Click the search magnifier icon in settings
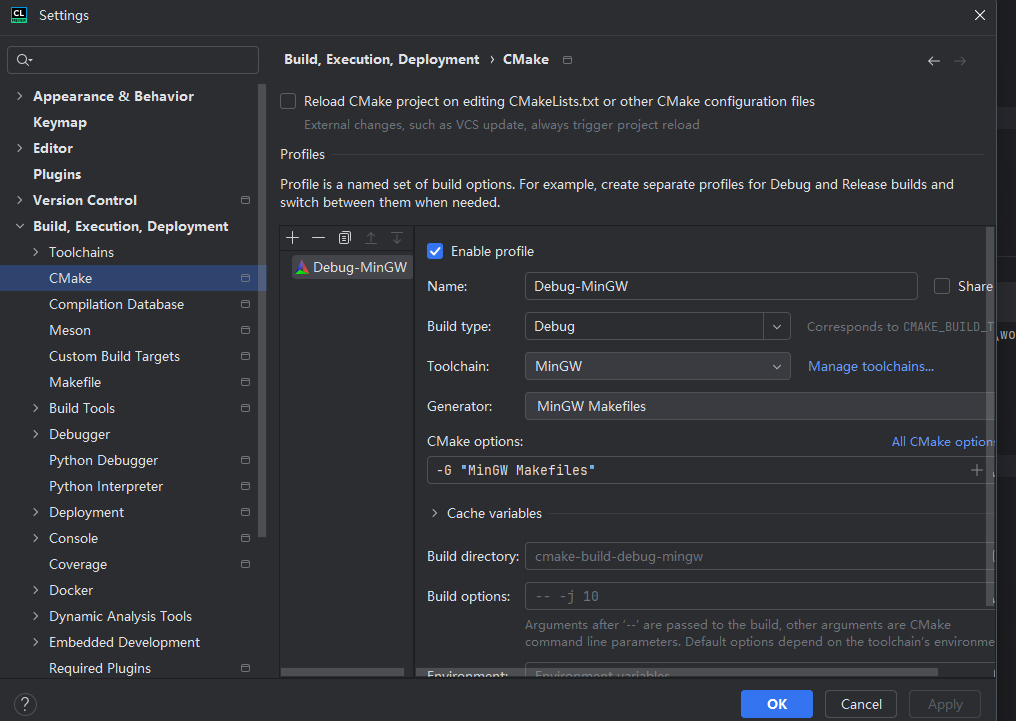1016x721 pixels. tap(24, 60)
